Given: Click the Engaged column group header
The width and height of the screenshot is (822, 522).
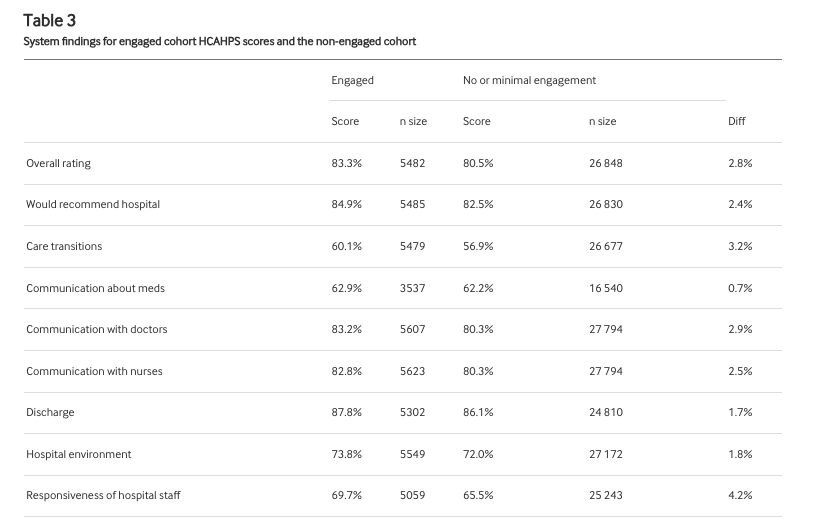Looking at the screenshot, I should click(x=352, y=80).
